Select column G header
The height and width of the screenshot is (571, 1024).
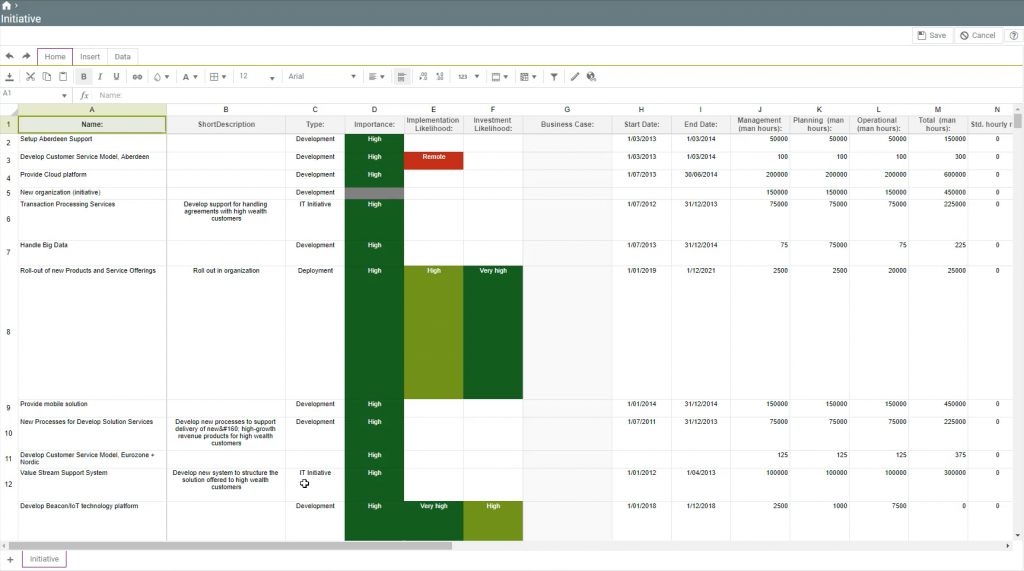coord(567,109)
